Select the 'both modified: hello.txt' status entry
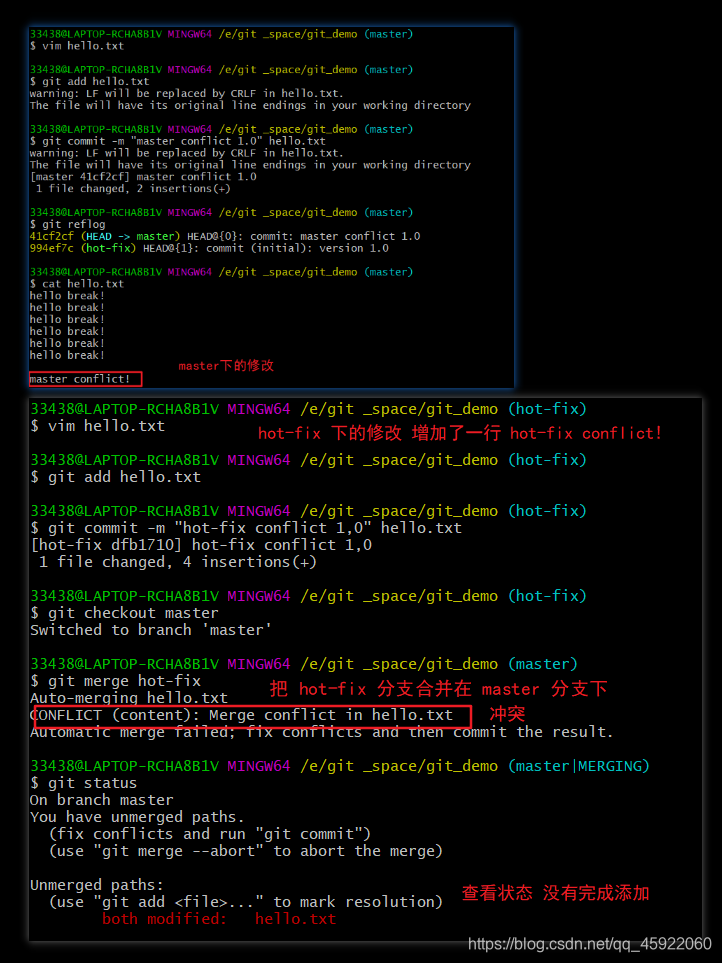 click(219, 919)
